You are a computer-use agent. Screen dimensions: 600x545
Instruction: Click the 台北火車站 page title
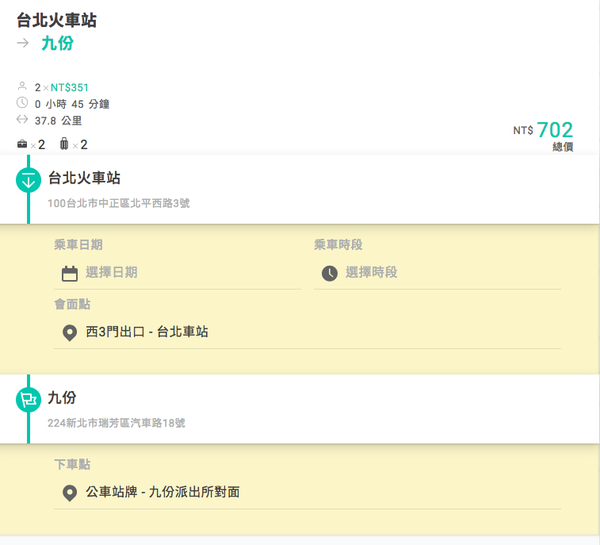point(57,20)
